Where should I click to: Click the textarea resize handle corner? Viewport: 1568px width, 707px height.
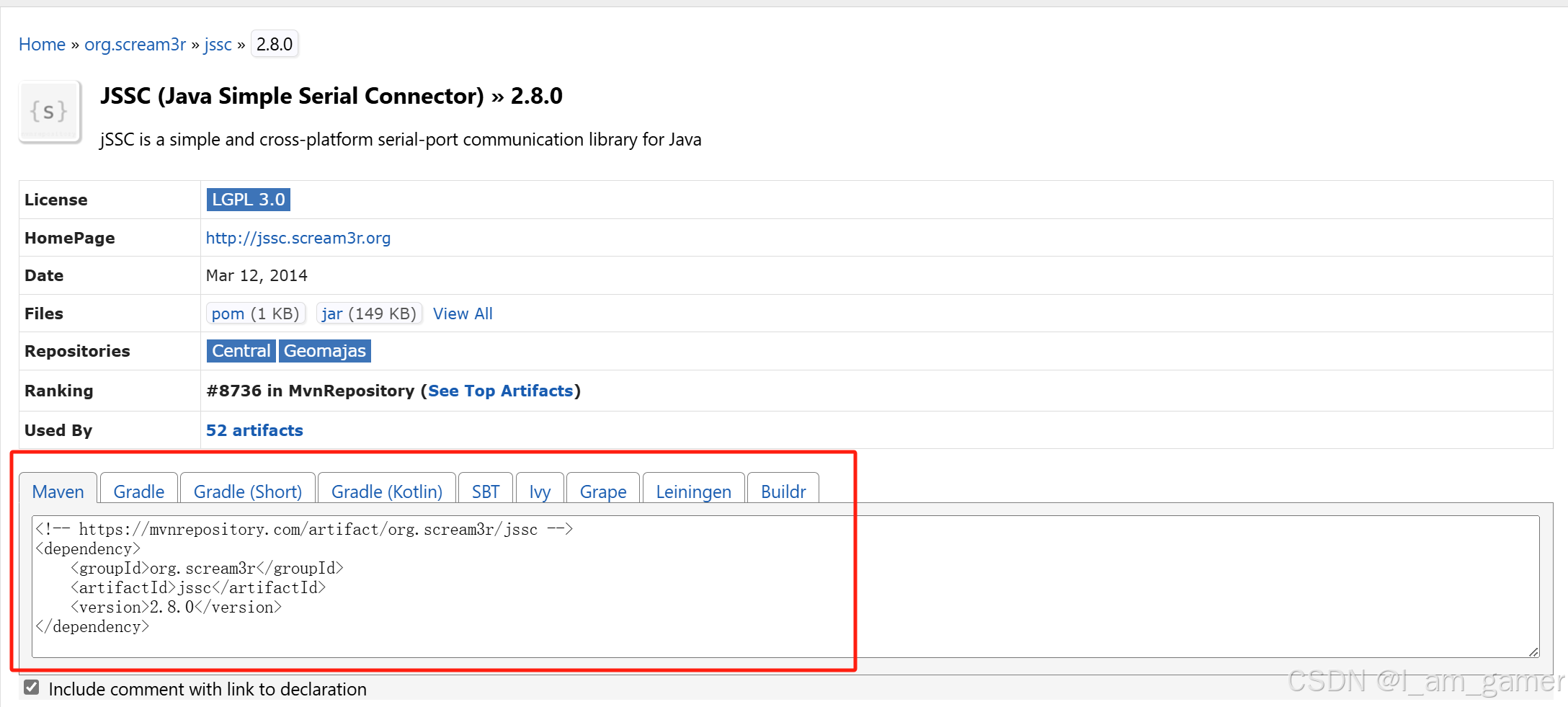[1533, 652]
